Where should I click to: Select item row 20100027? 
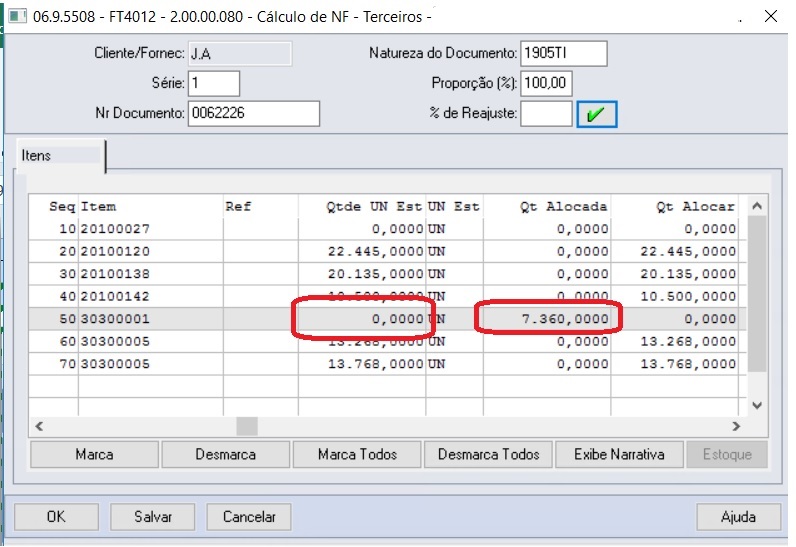[x=387, y=229]
